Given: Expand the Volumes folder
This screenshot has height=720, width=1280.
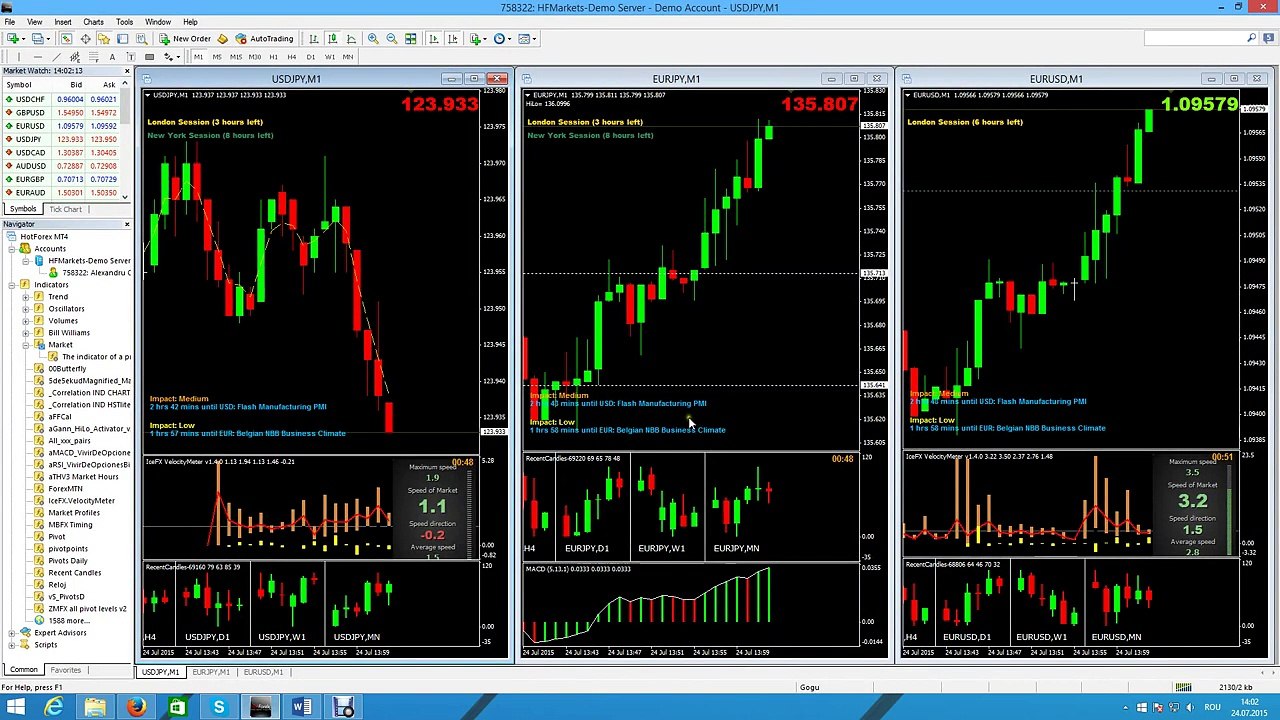Looking at the screenshot, I should (26, 320).
